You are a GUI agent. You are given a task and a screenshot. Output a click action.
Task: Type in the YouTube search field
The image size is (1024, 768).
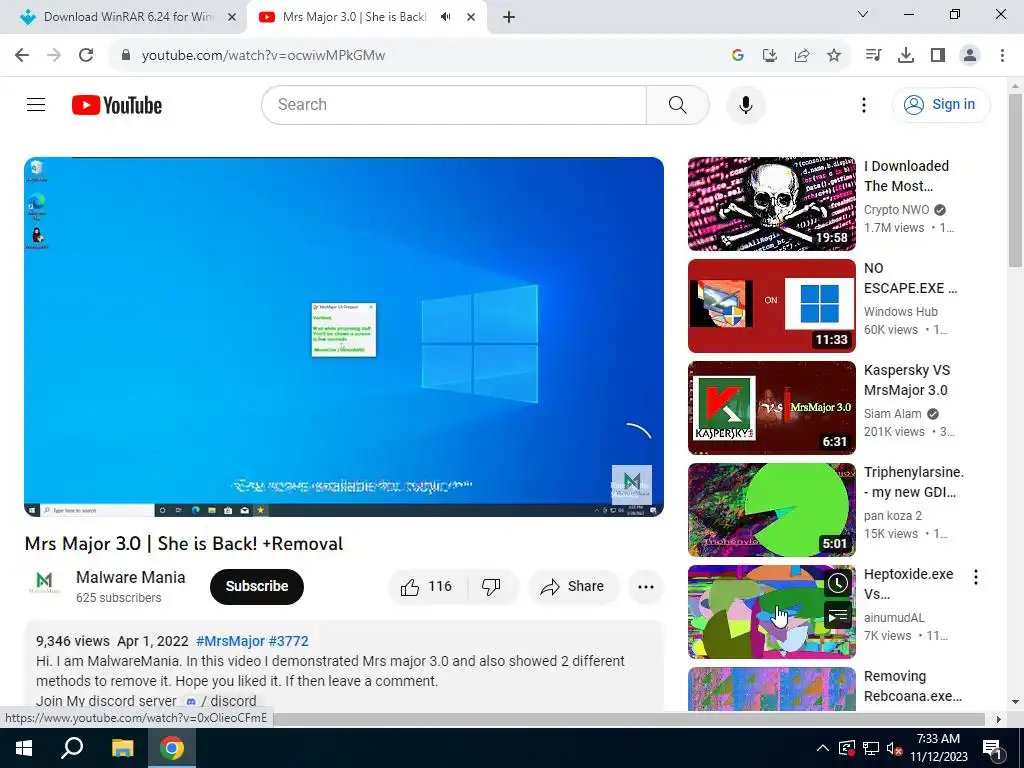(x=454, y=104)
